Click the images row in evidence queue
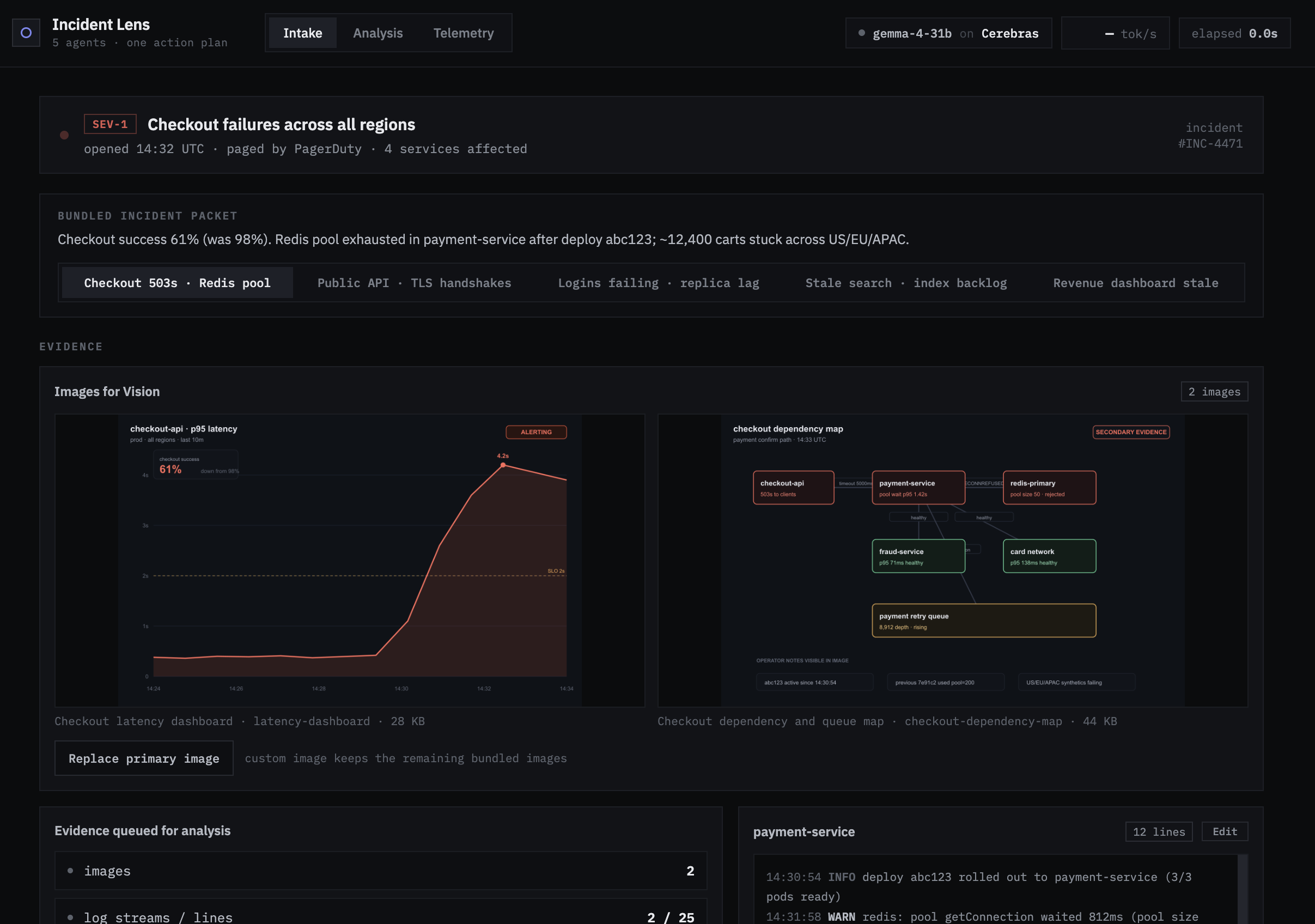This screenshot has height=924, width=1315. click(381, 871)
